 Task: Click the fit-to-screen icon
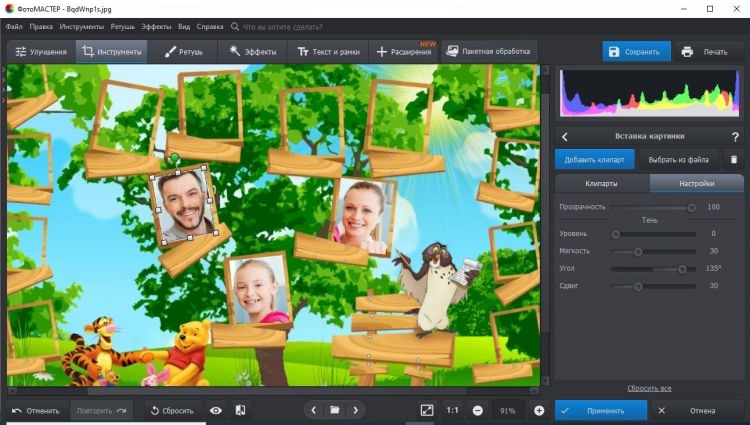[x=427, y=410]
